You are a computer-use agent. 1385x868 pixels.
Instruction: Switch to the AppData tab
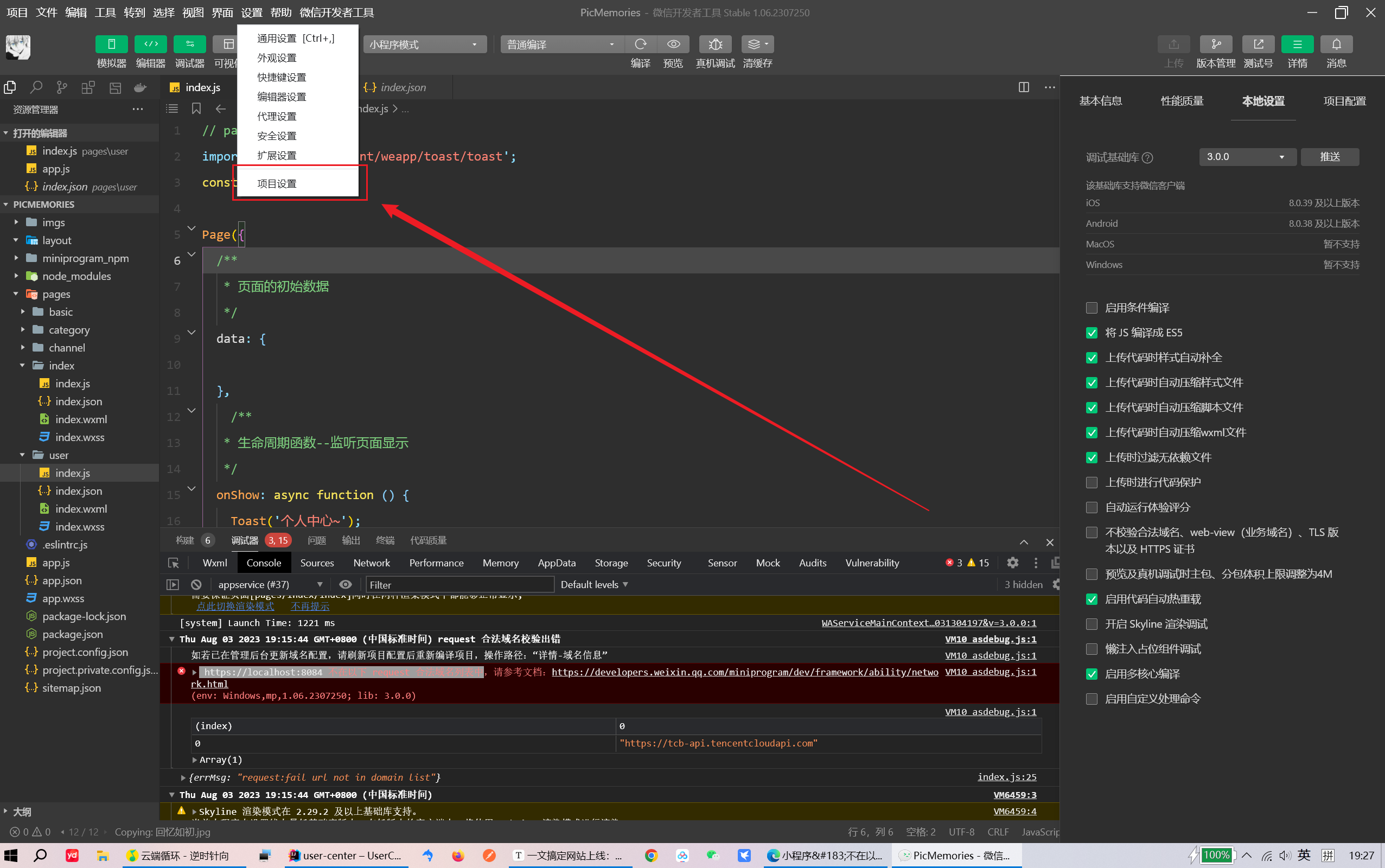click(556, 563)
